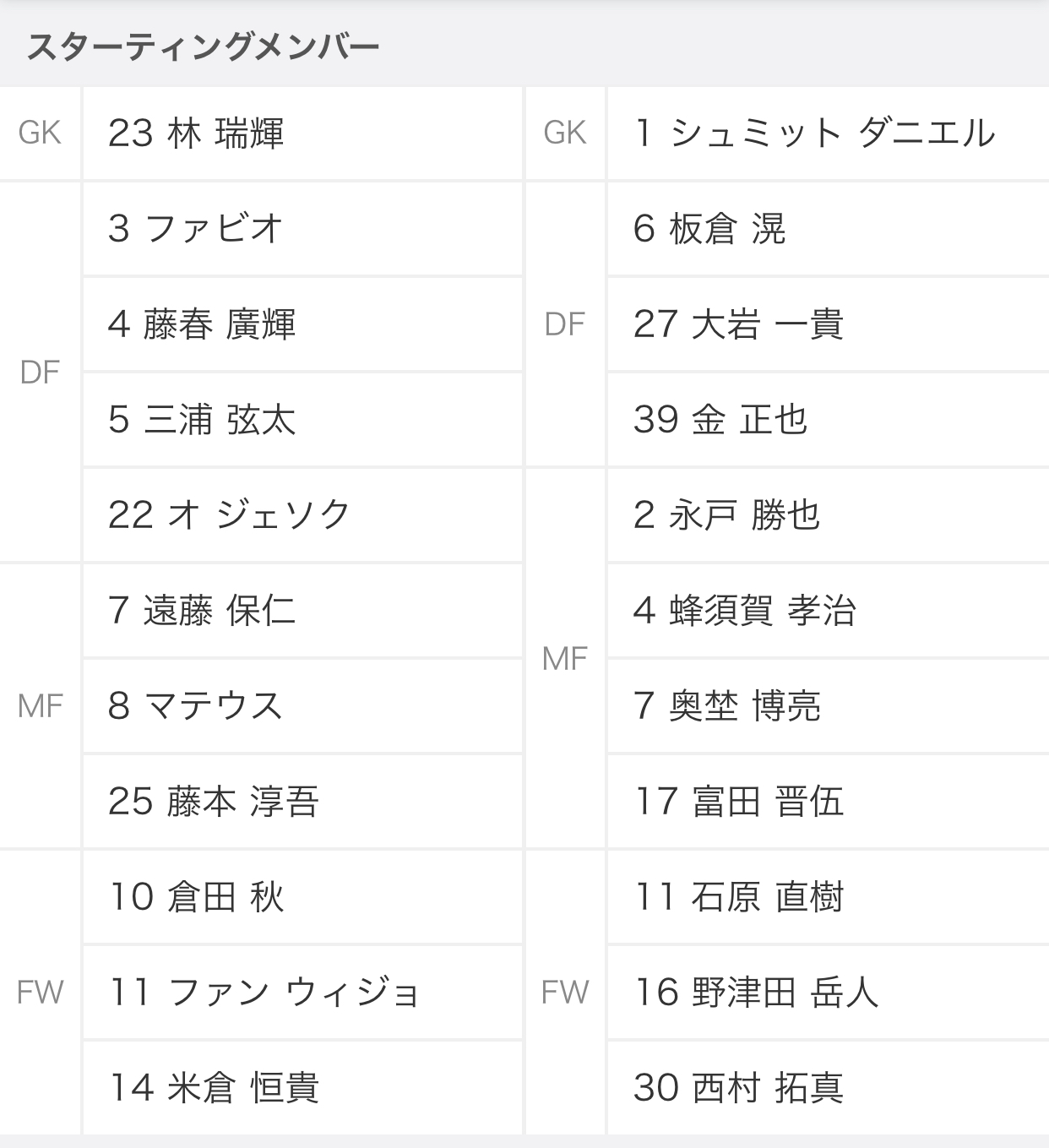Screen dimensions: 1049x1148
Task: Open player 6 板倉 滉
Action: click(x=709, y=229)
